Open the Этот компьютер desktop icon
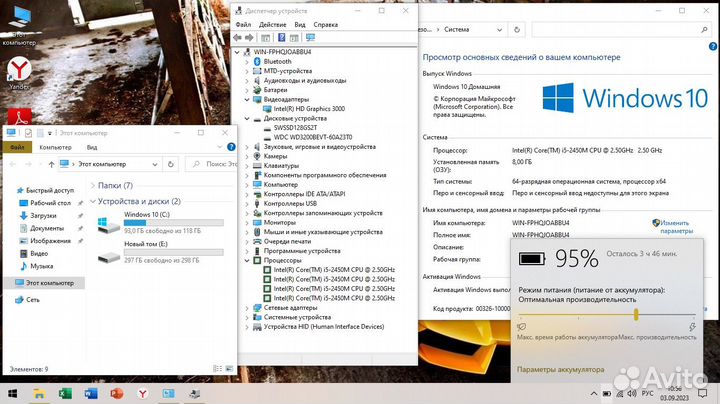Screen dimensions: 720x404 [x=19, y=25]
